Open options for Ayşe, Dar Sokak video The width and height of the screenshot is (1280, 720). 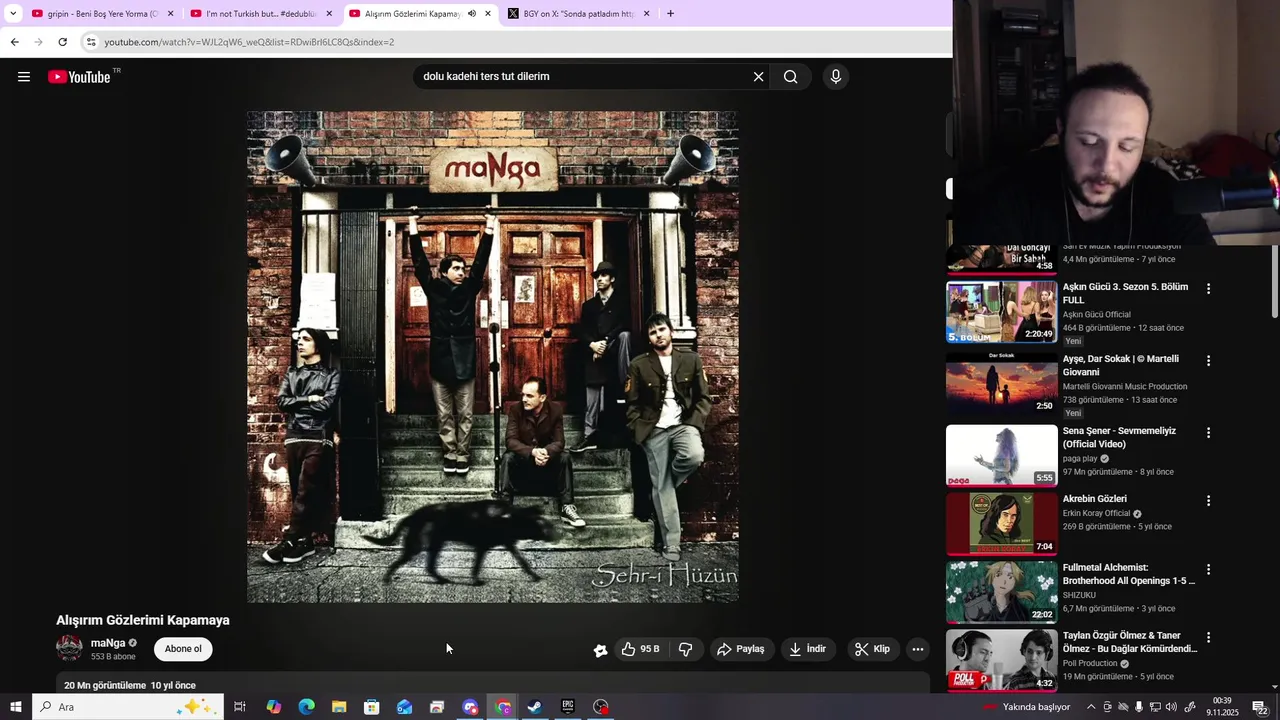[1208, 360]
